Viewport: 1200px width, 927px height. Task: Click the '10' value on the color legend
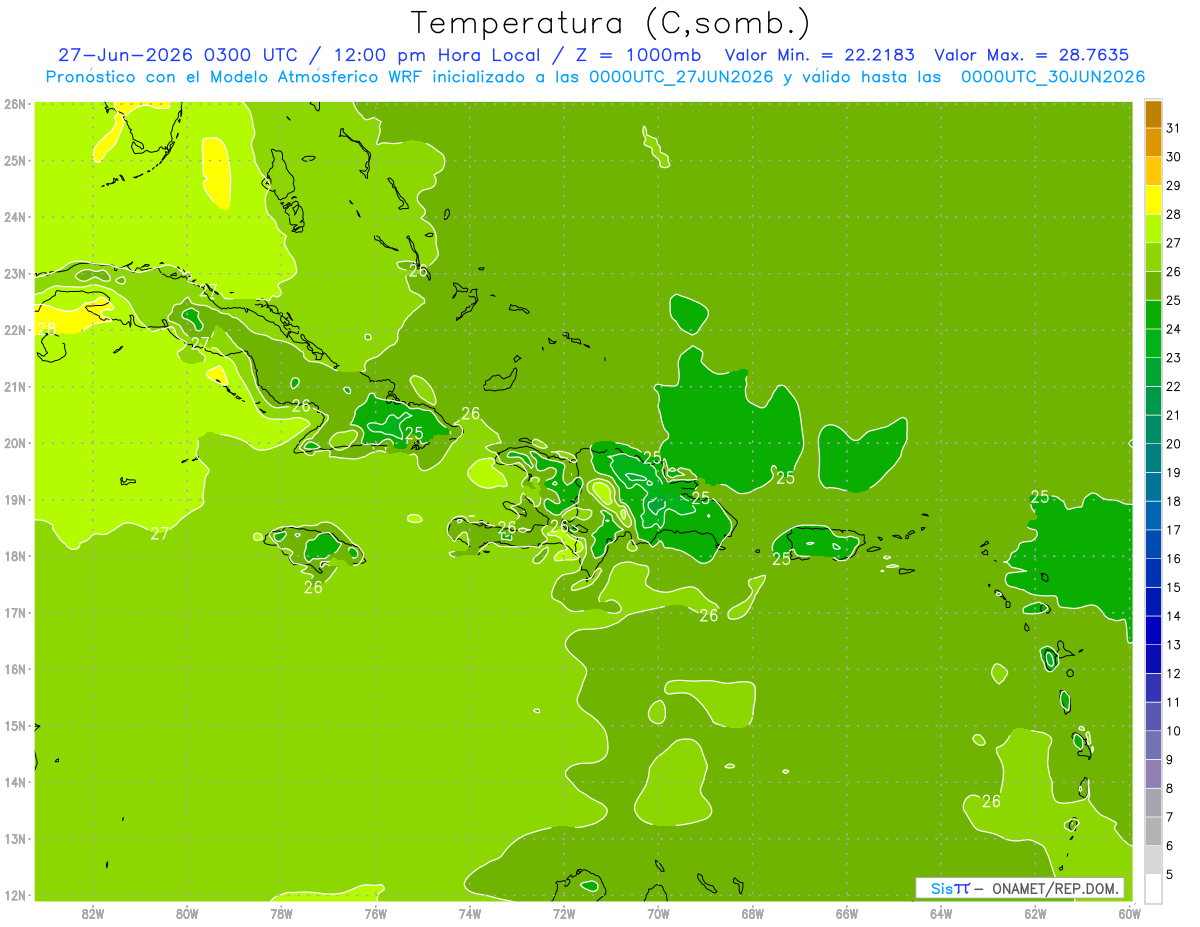coord(1174,731)
